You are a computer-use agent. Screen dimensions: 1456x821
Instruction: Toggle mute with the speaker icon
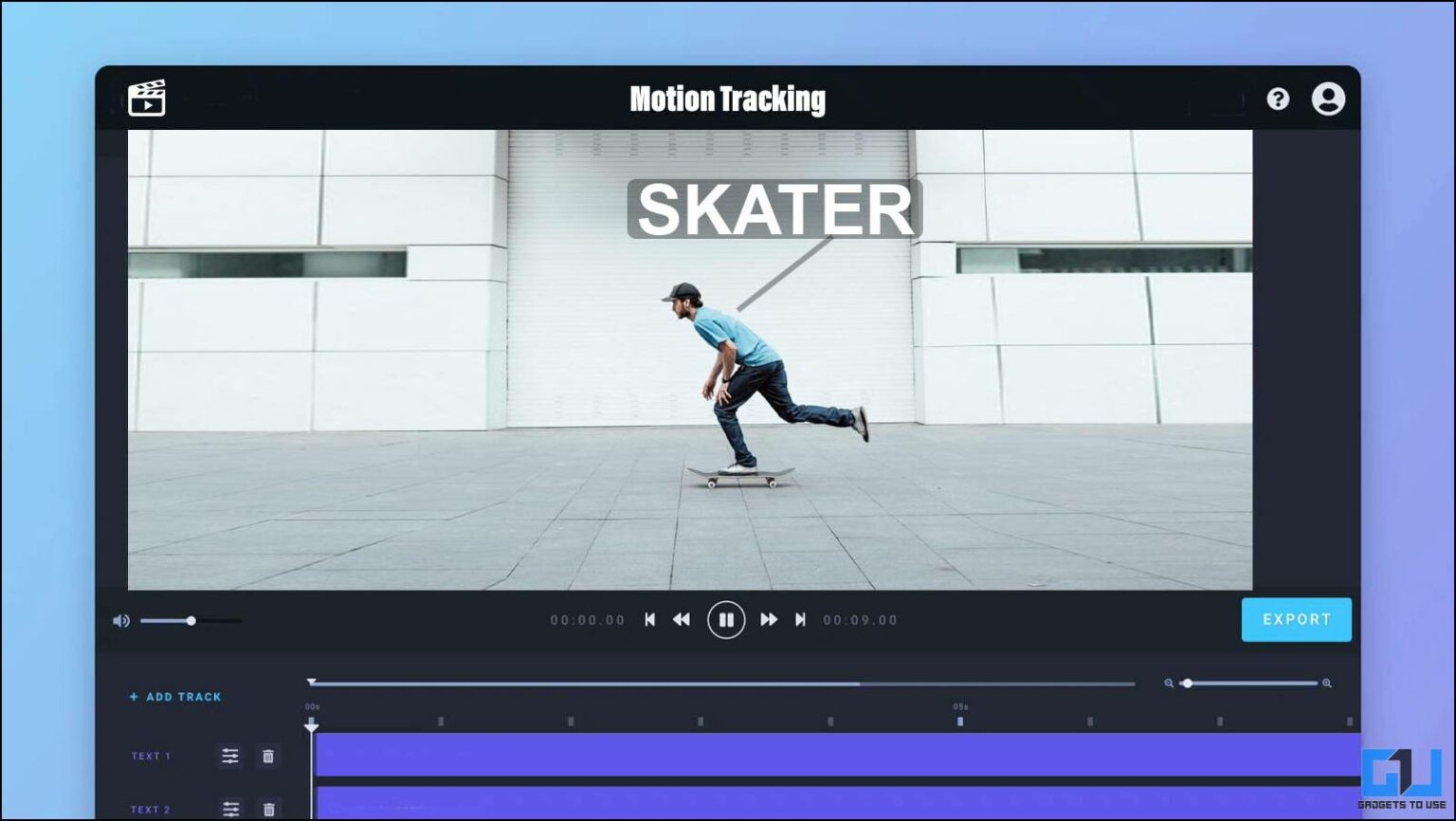pos(120,619)
